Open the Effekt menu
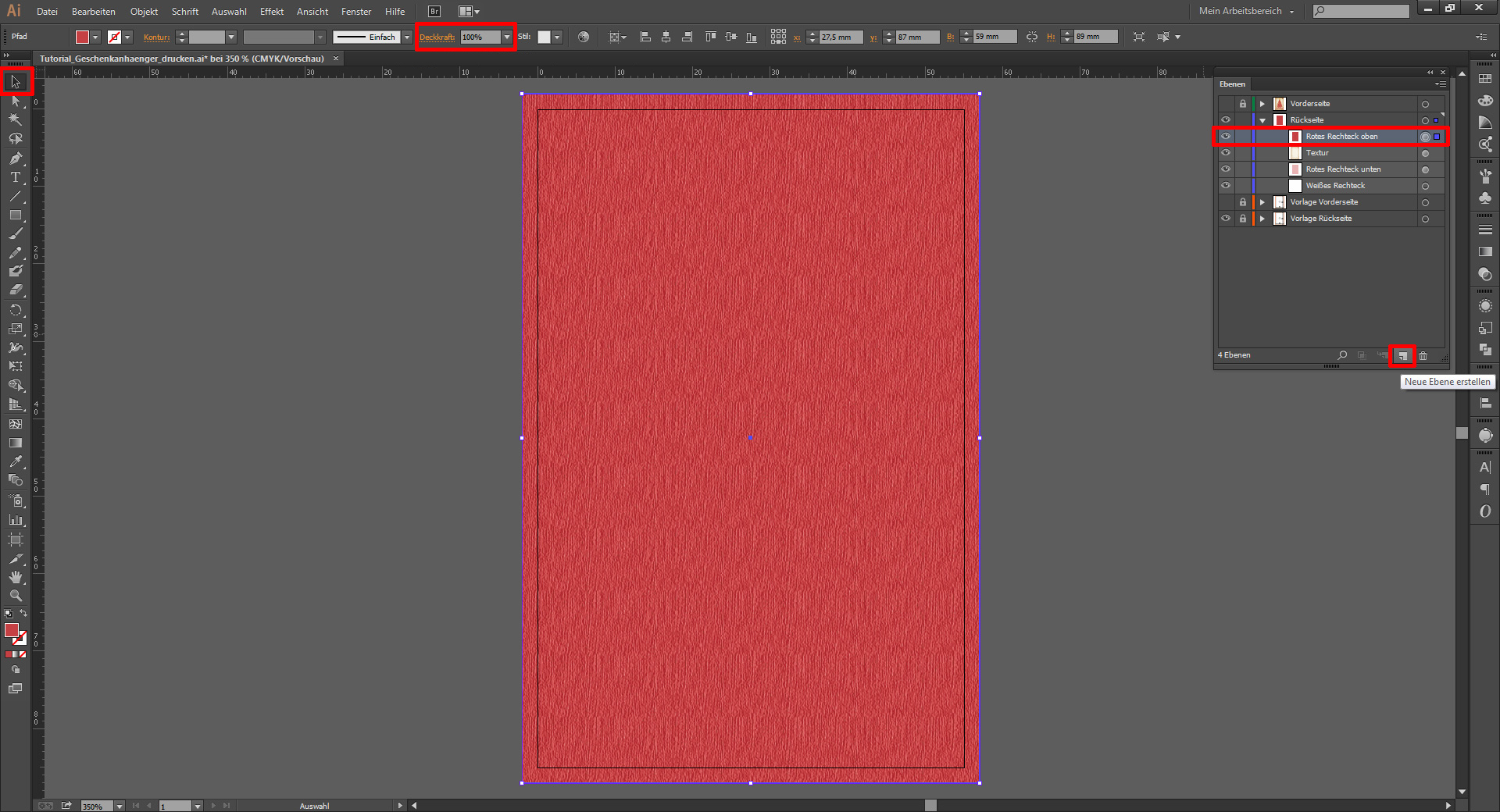The width and height of the screenshot is (1500, 812). pyautogui.click(x=271, y=12)
